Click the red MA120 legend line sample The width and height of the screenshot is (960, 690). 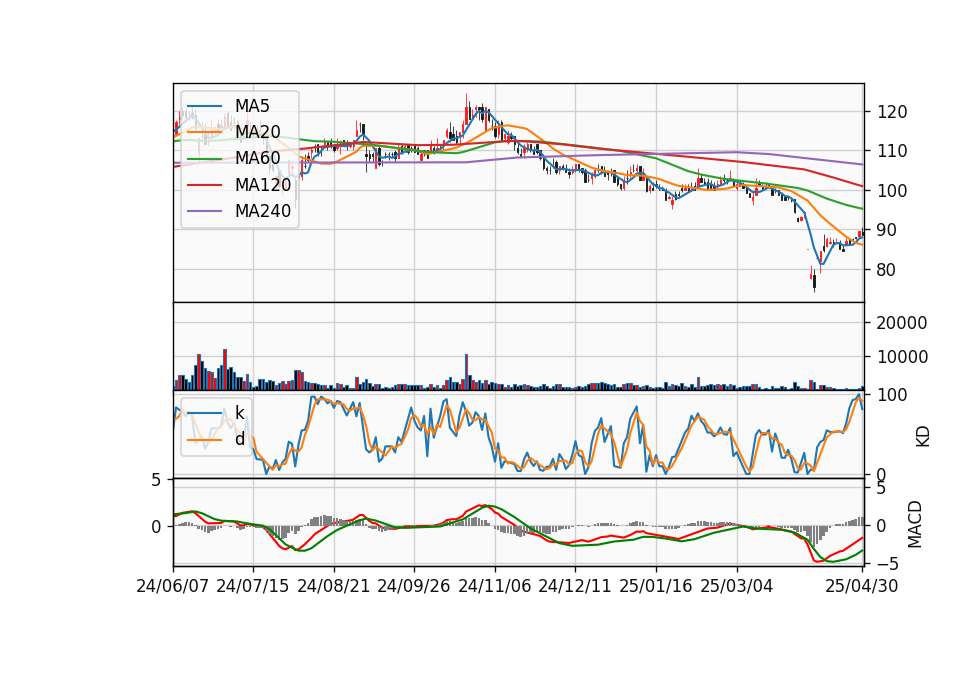point(204,185)
